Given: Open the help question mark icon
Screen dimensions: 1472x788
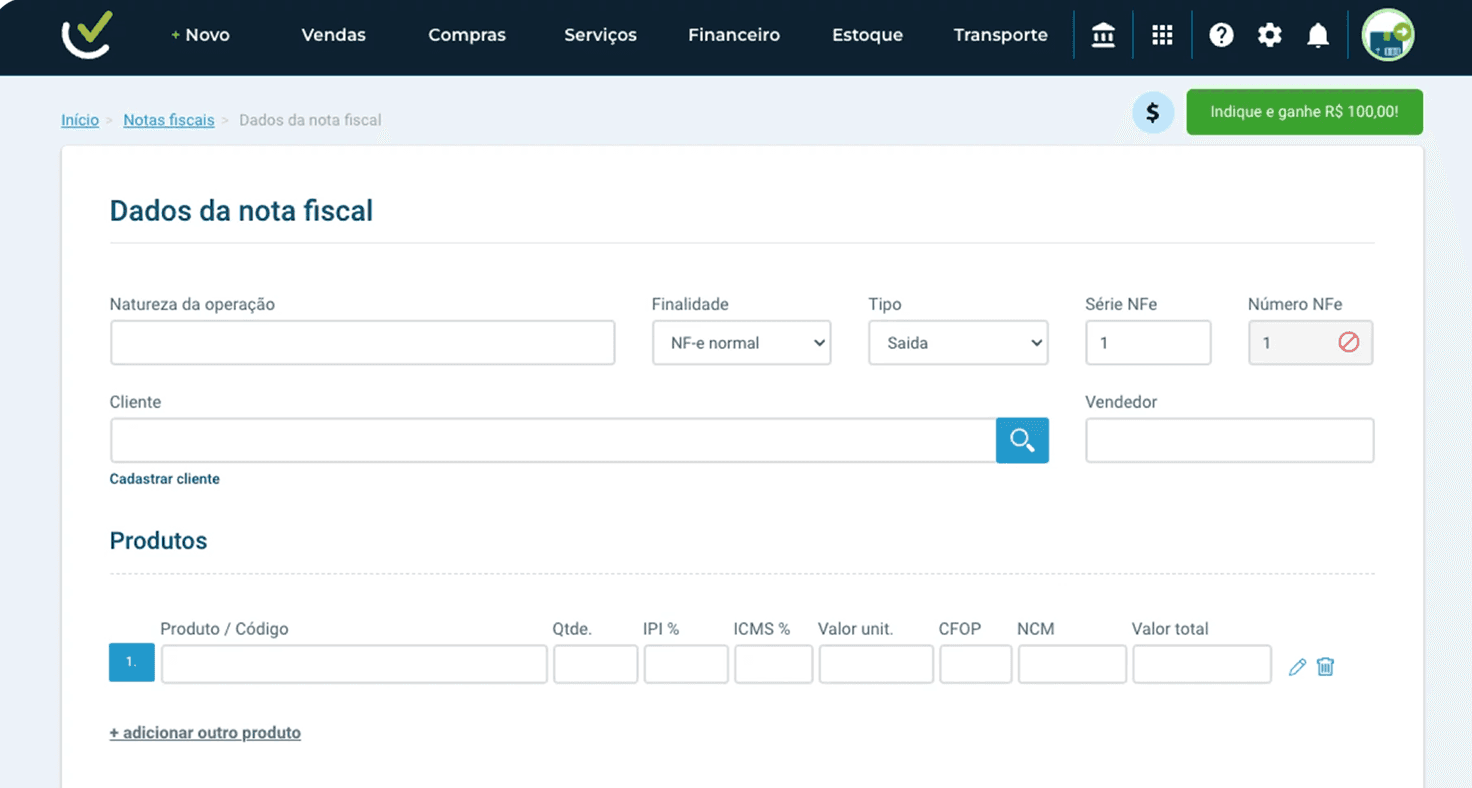Looking at the screenshot, I should (x=1221, y=36).
